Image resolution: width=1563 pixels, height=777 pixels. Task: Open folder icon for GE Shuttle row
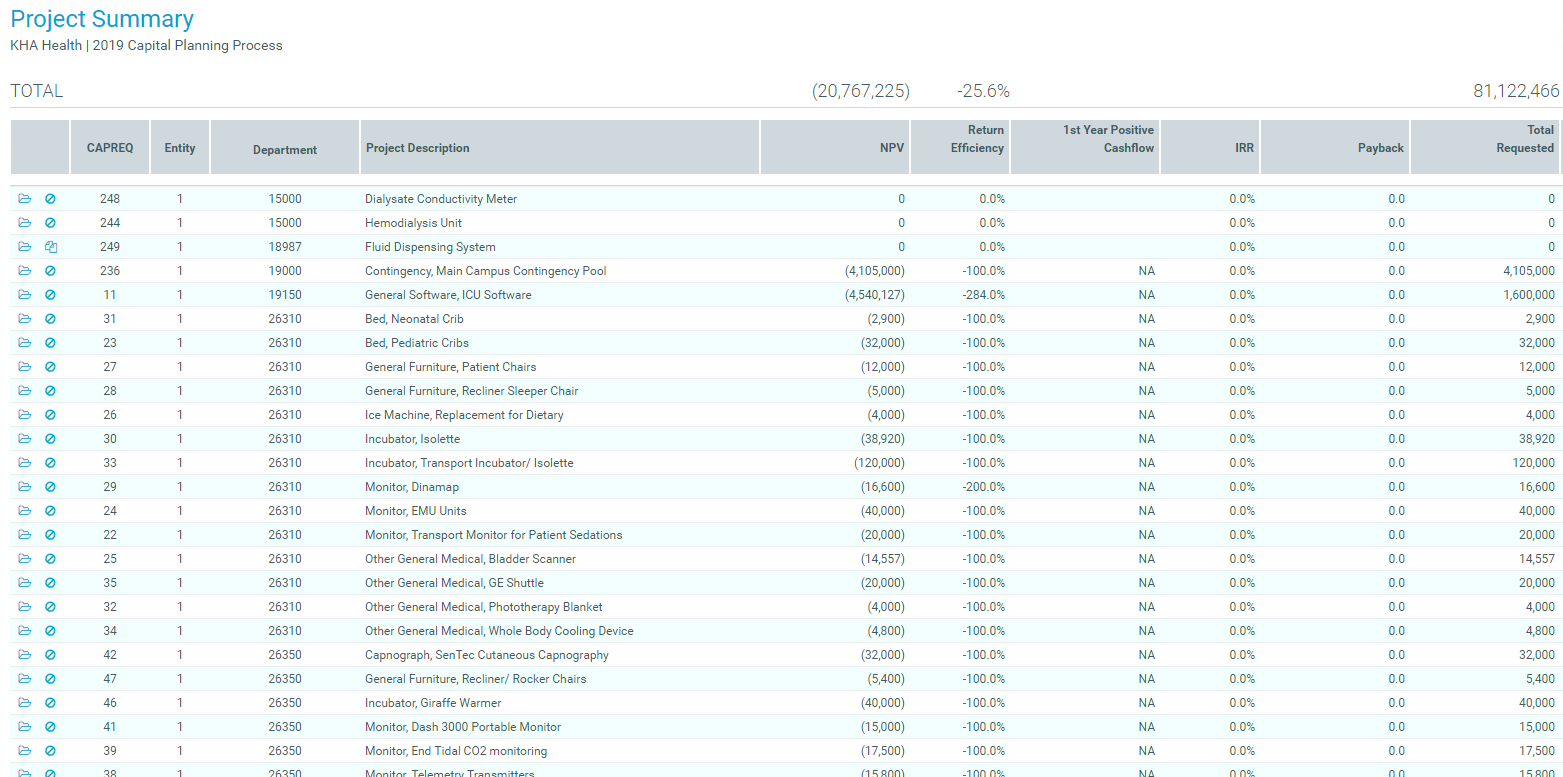pos(25,583)
